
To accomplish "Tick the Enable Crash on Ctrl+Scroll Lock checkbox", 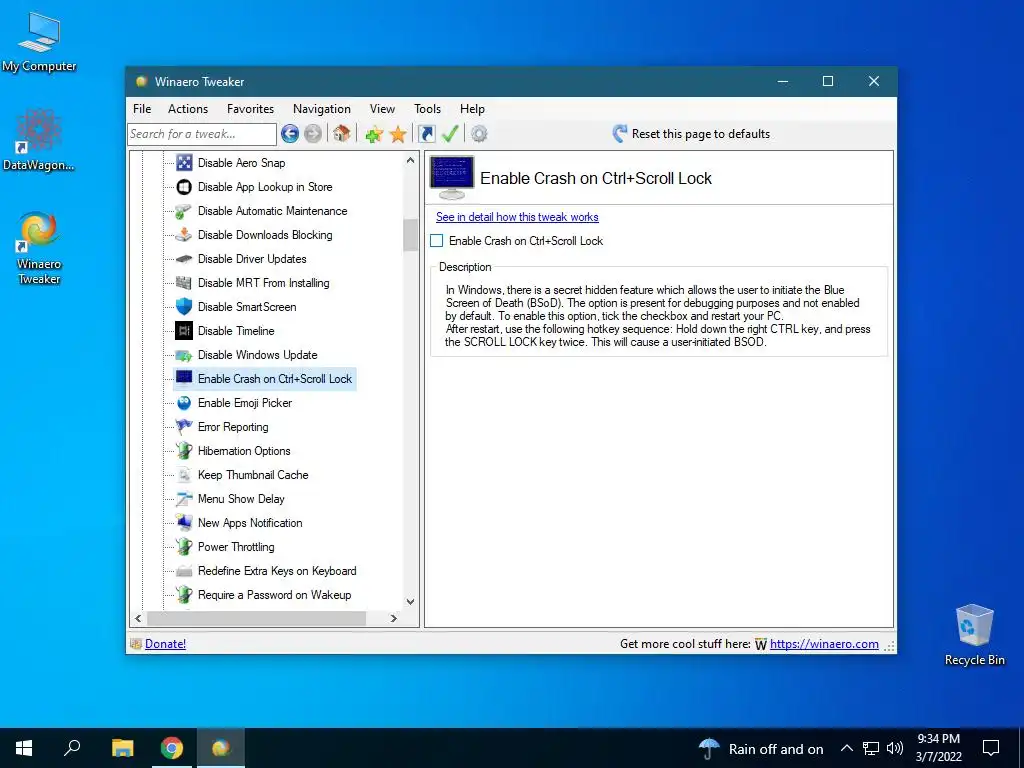I will pyautogui.click(x=437, y=241).
